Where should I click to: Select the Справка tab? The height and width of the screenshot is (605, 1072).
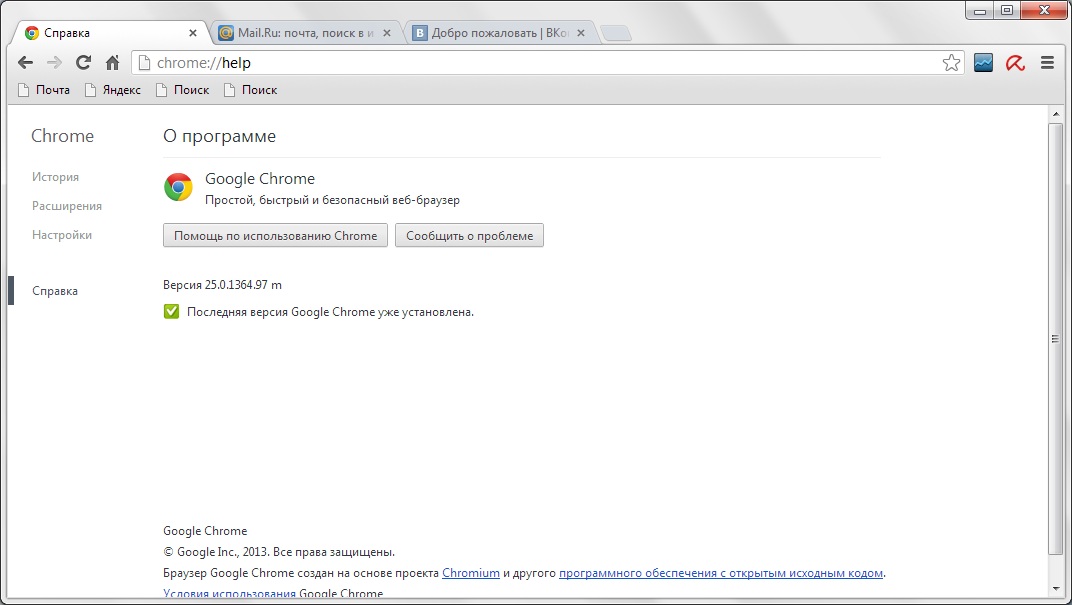(109, 33)
